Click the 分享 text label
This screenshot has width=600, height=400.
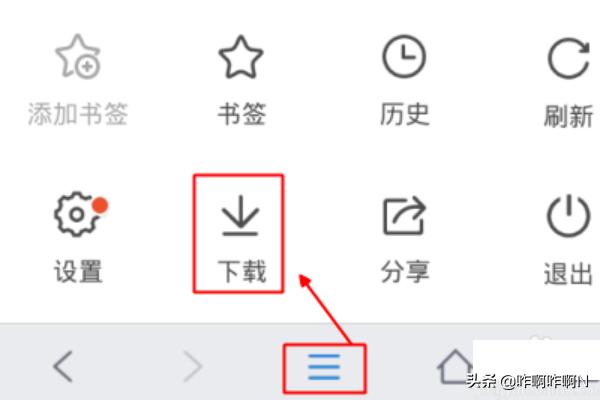[x=405, y=271]
